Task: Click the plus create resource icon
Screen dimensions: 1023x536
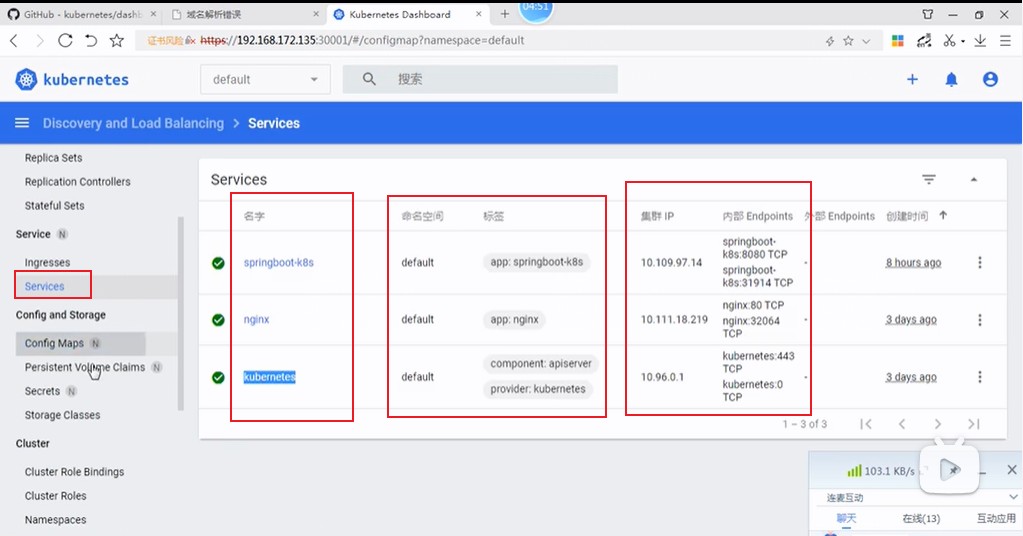Action: (x=912, y=80)
